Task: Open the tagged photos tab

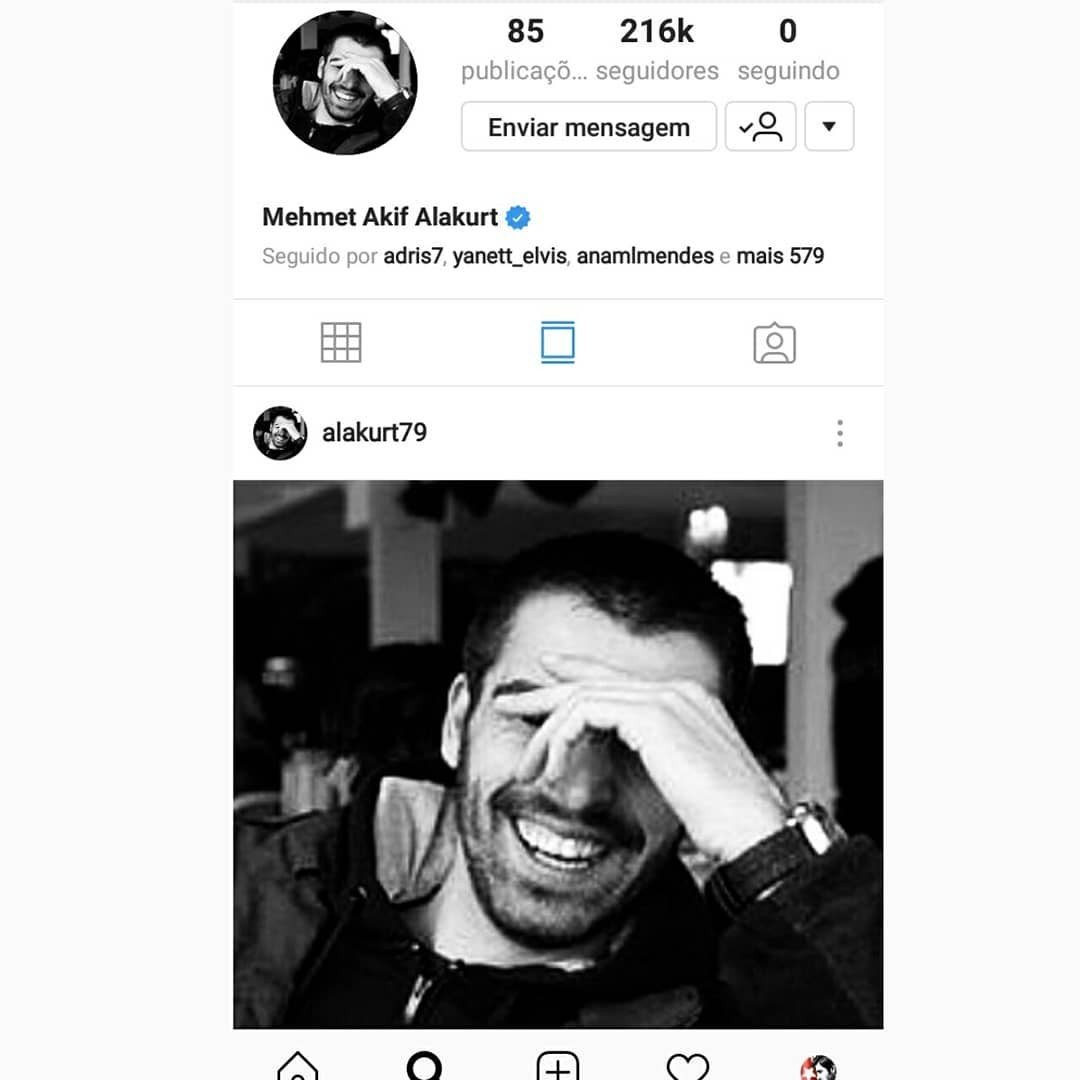Action: tap(774, 342)
